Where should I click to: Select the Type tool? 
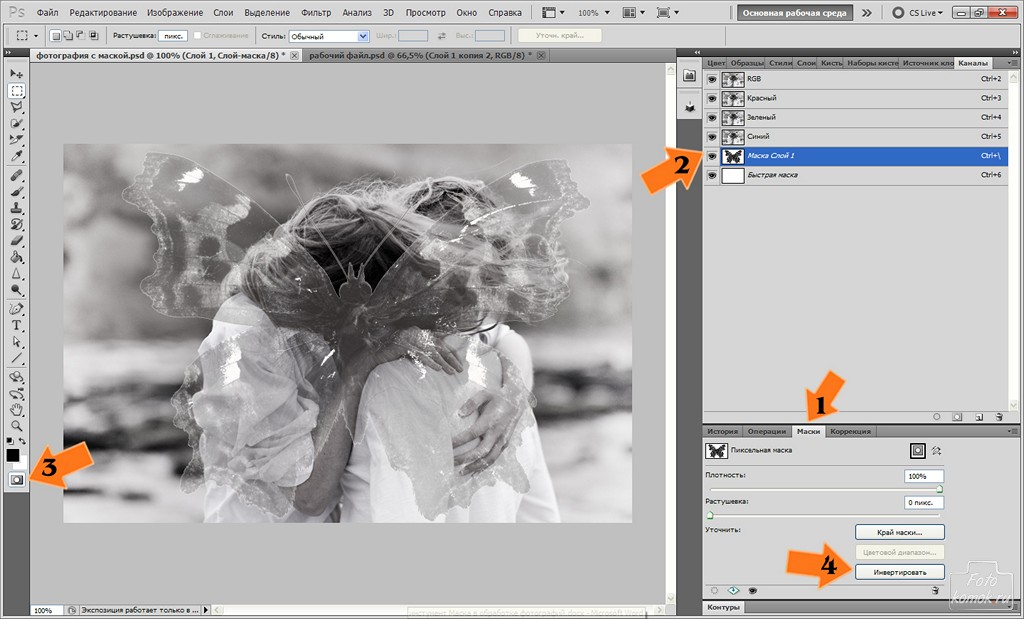tap(17, 325)
